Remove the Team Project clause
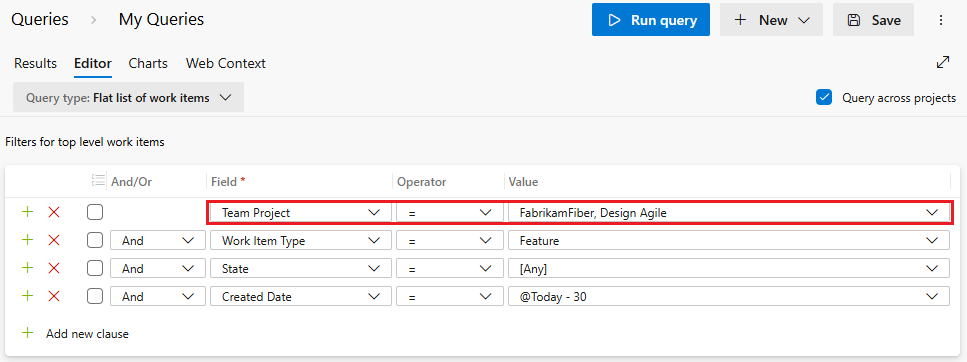The width and height of the screenshot is (967, 362). tap(54, 212)
